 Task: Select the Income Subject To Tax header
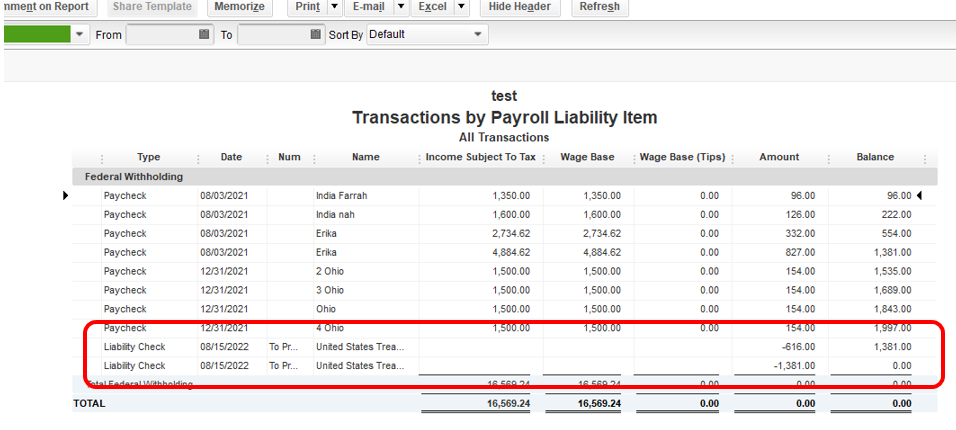coord(480,157)
